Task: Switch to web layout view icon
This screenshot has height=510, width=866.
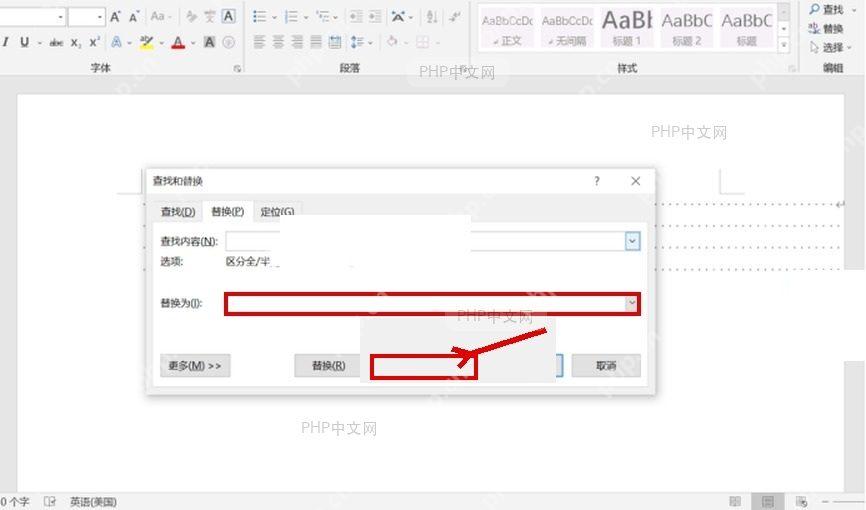Action: [802, 501]
